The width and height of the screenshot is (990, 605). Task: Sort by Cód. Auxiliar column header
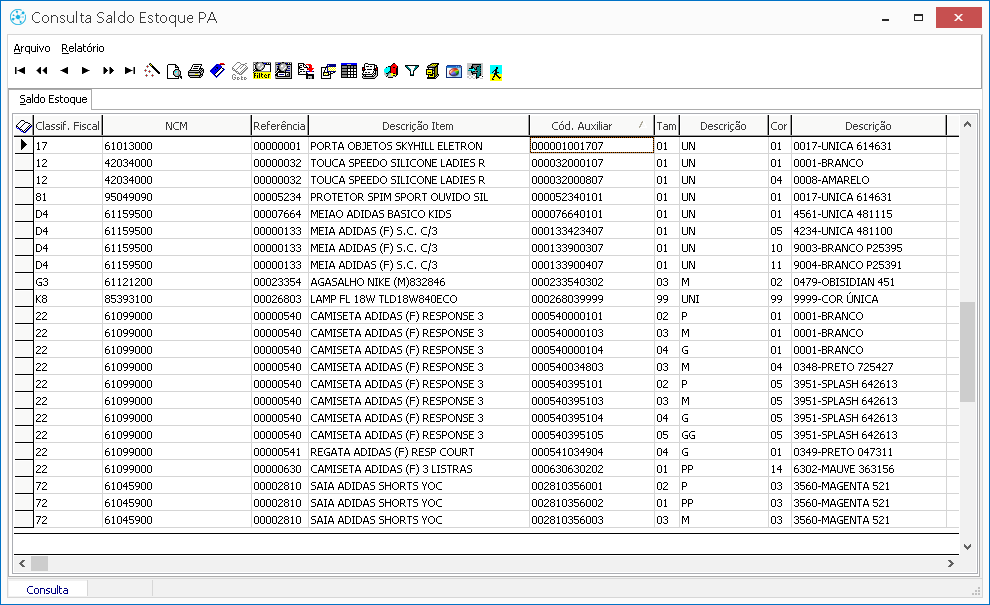coord(591,126)
